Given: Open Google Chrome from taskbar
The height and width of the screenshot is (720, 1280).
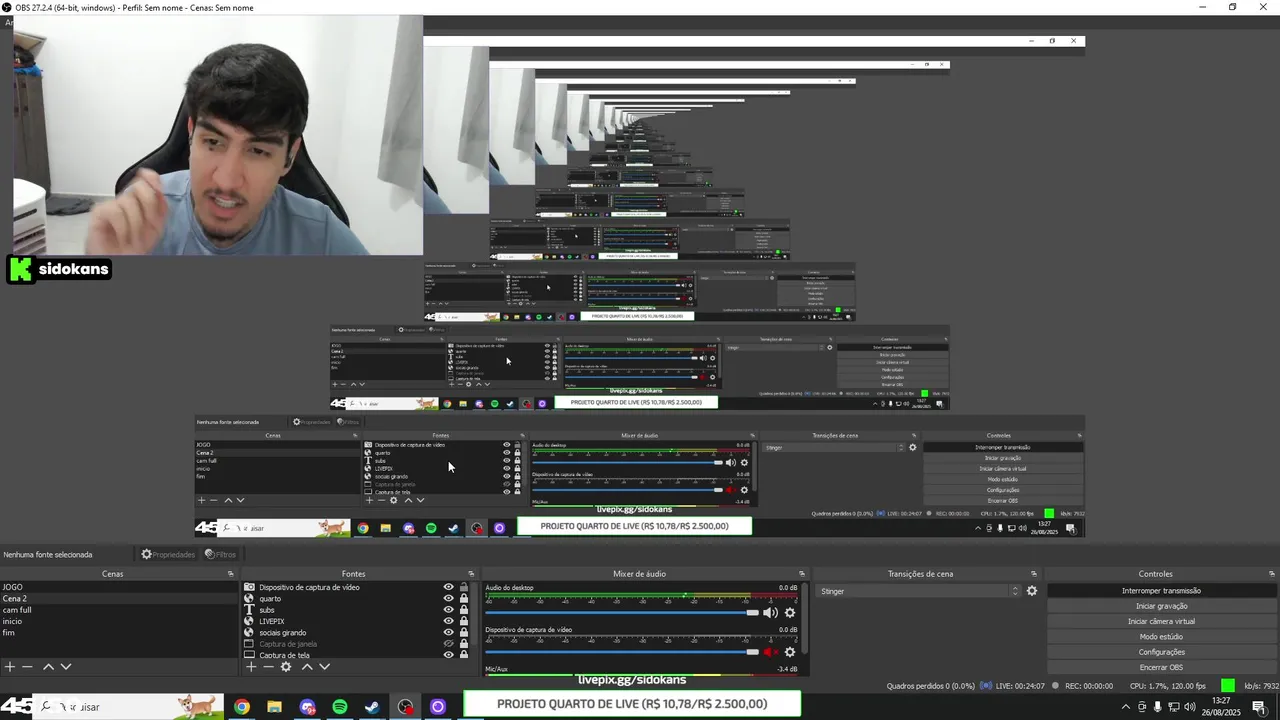Looking at the screenshot, I should (242, 707).
